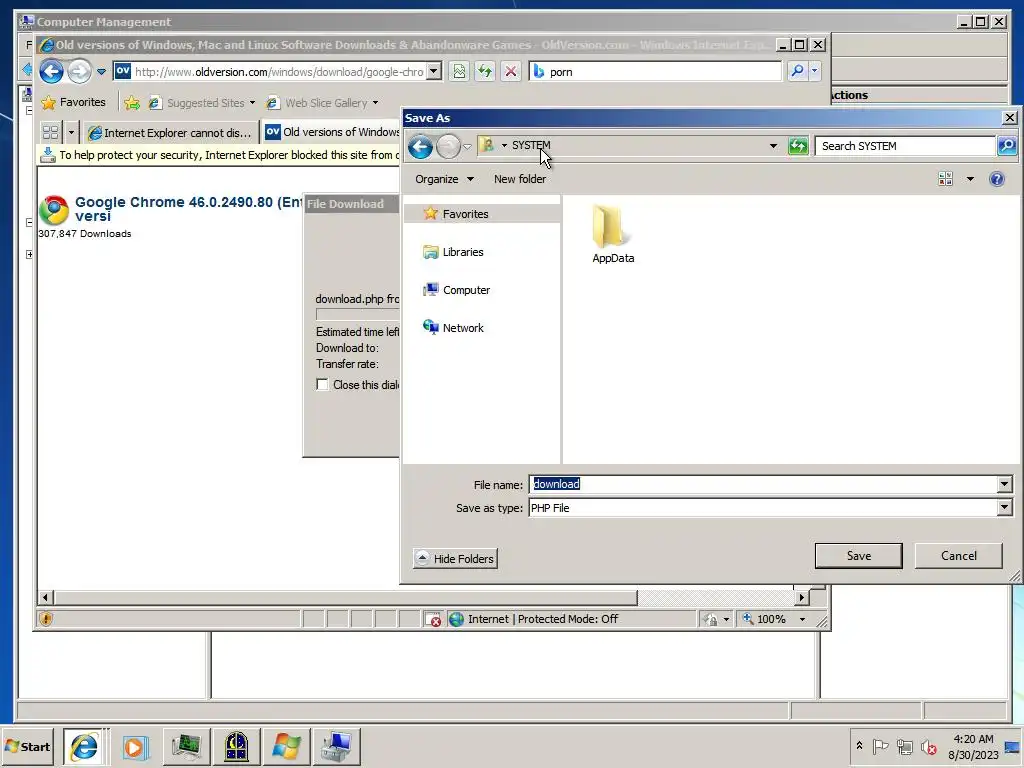Toggle Close this dialog checkbox
The image size is (1024, 768).
point(322,385)
